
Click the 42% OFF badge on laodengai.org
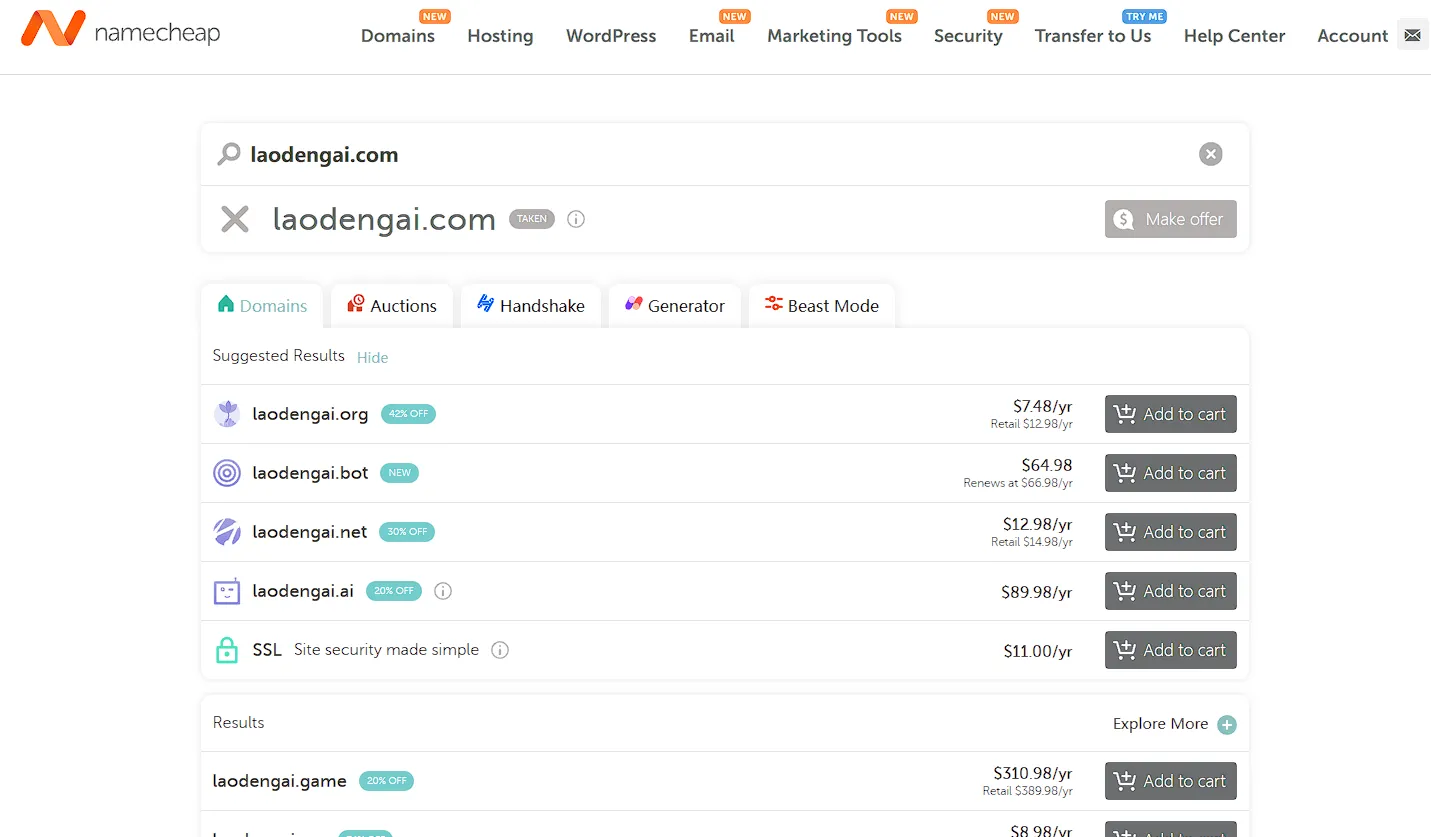pyautogui.click(x=408, y=414)
